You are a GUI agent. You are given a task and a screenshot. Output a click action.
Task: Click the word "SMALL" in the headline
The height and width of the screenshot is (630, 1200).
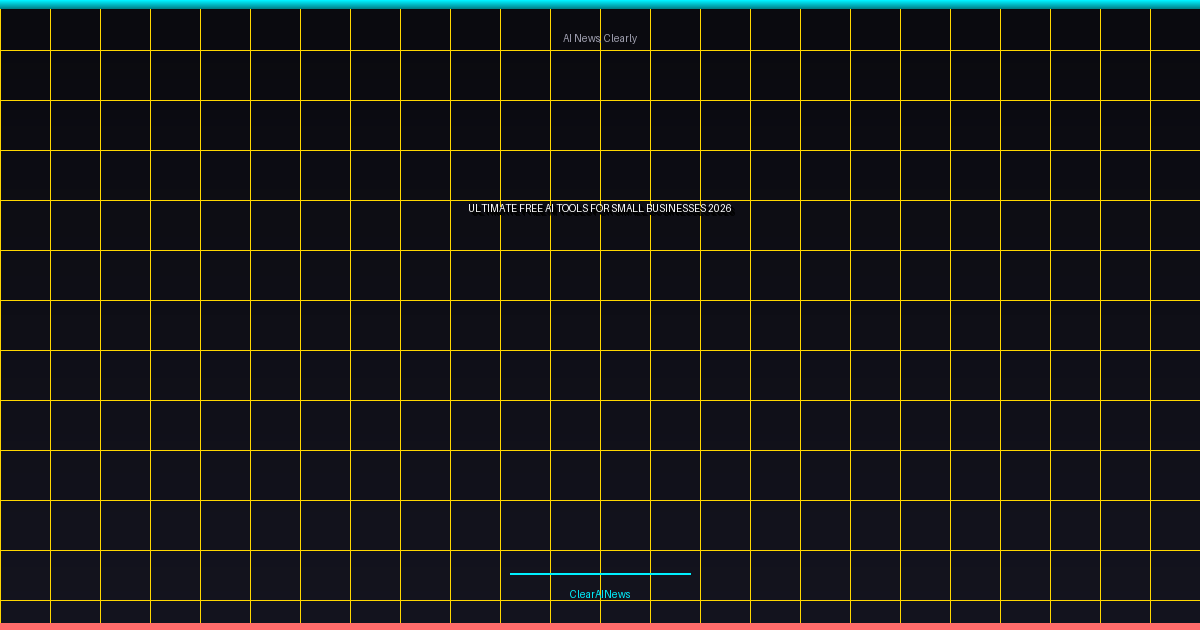tap(627, 208)
